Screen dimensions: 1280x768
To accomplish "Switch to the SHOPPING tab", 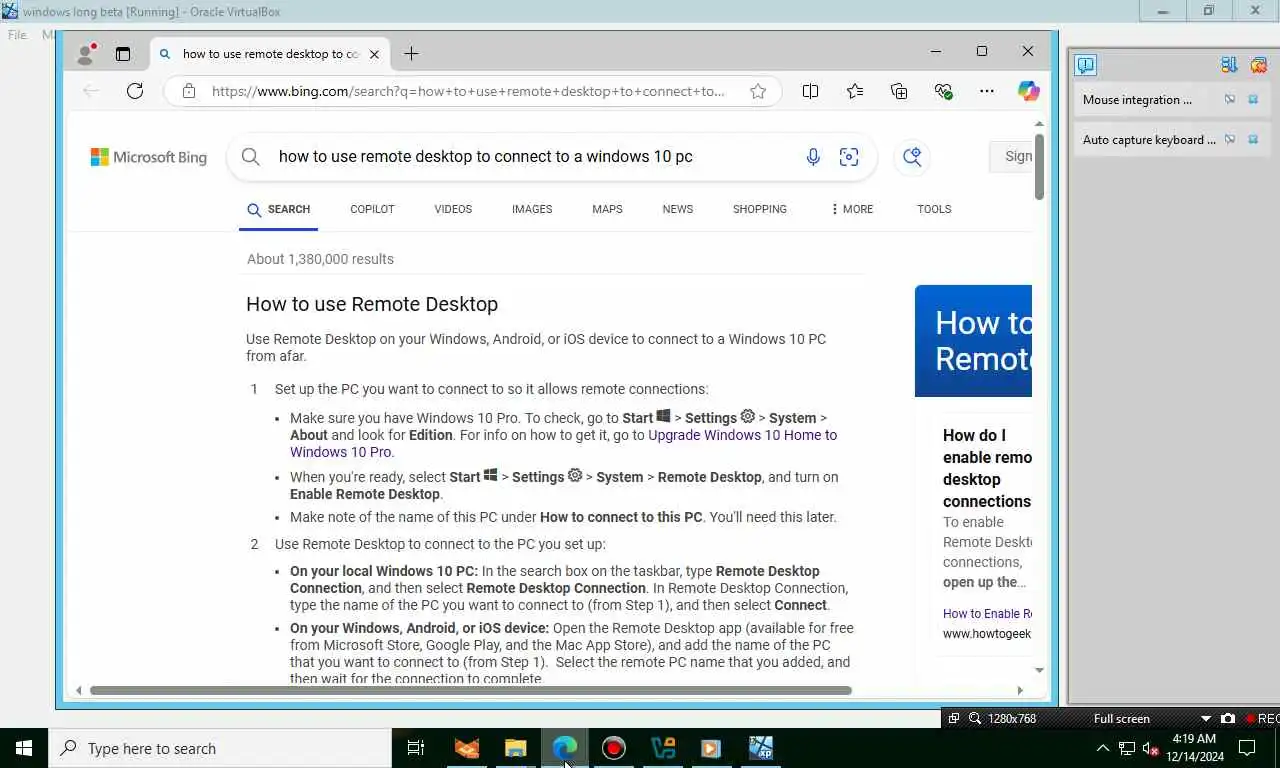I will pyautogui.click(x=760, y=209).
